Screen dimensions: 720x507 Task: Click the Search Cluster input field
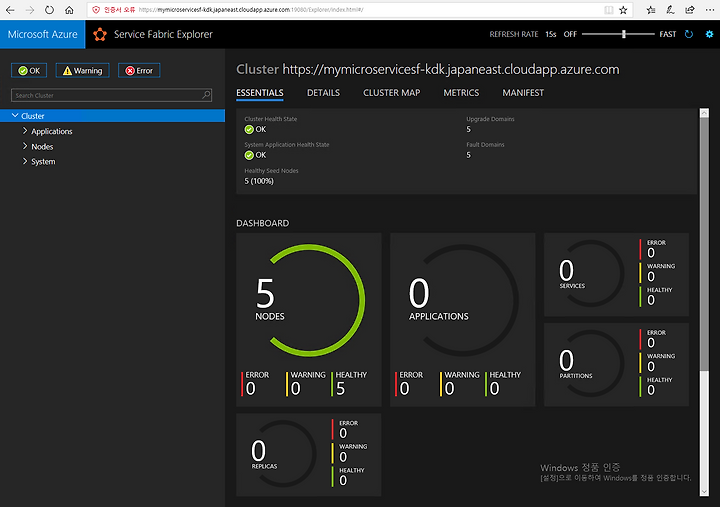tap(112, 95)
